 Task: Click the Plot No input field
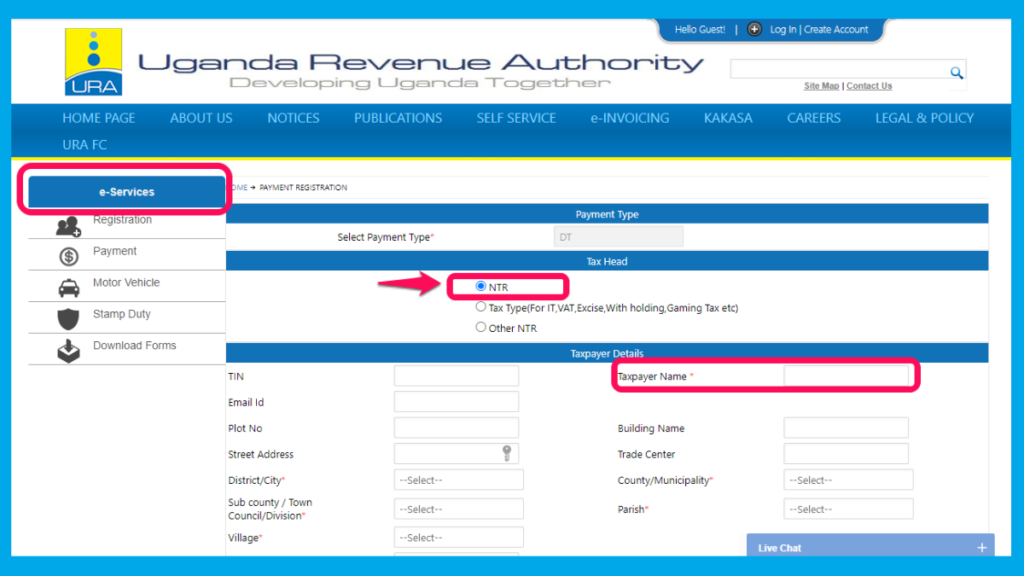click(456, 428)
